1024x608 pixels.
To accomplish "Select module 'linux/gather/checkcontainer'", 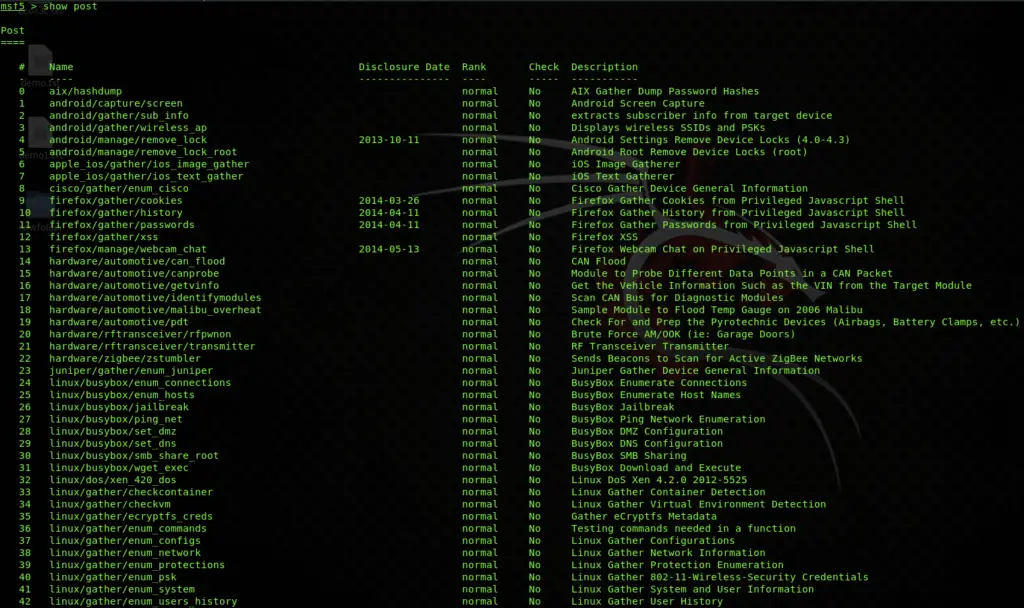I will click(x=131, y=492).
